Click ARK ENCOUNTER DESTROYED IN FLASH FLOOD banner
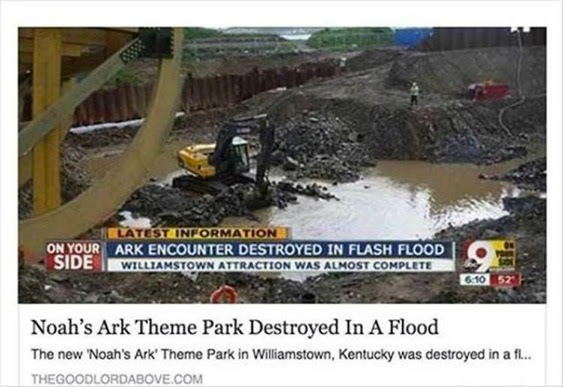This screenshot has height=387, width=563. click(x=280, y=250)
